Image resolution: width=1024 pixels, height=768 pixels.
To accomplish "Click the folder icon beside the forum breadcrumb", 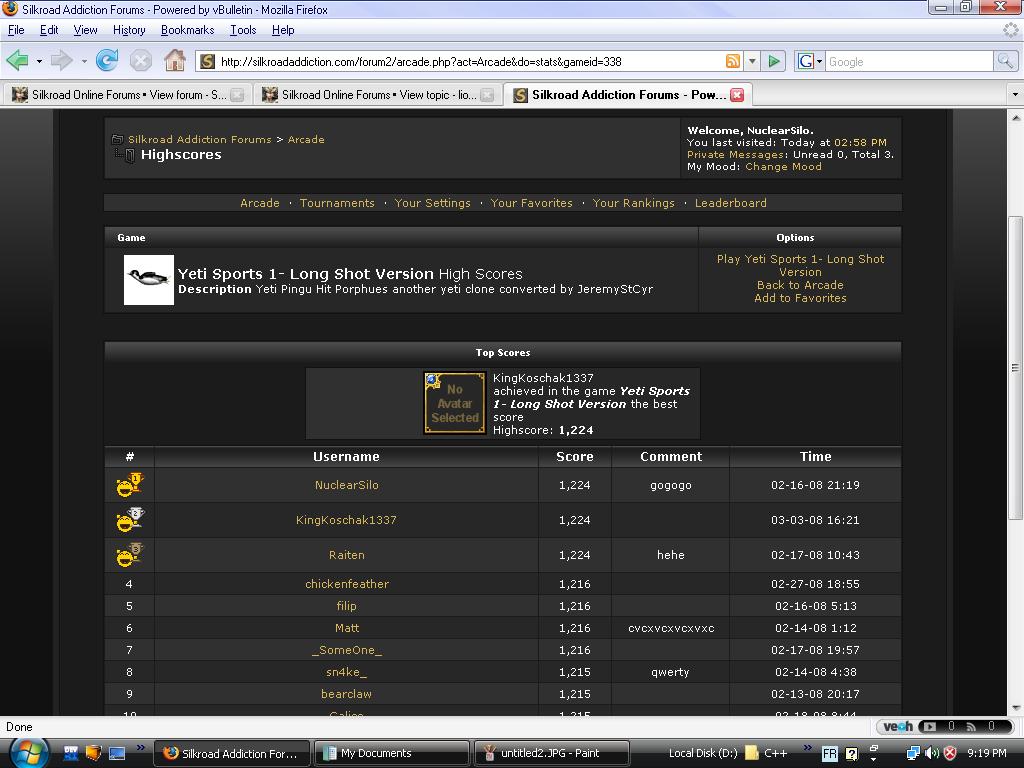I will point(118,139).
